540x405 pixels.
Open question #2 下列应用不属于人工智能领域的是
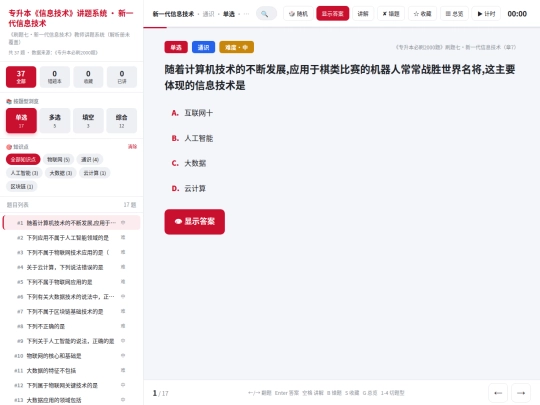click(x=72, y=238)
